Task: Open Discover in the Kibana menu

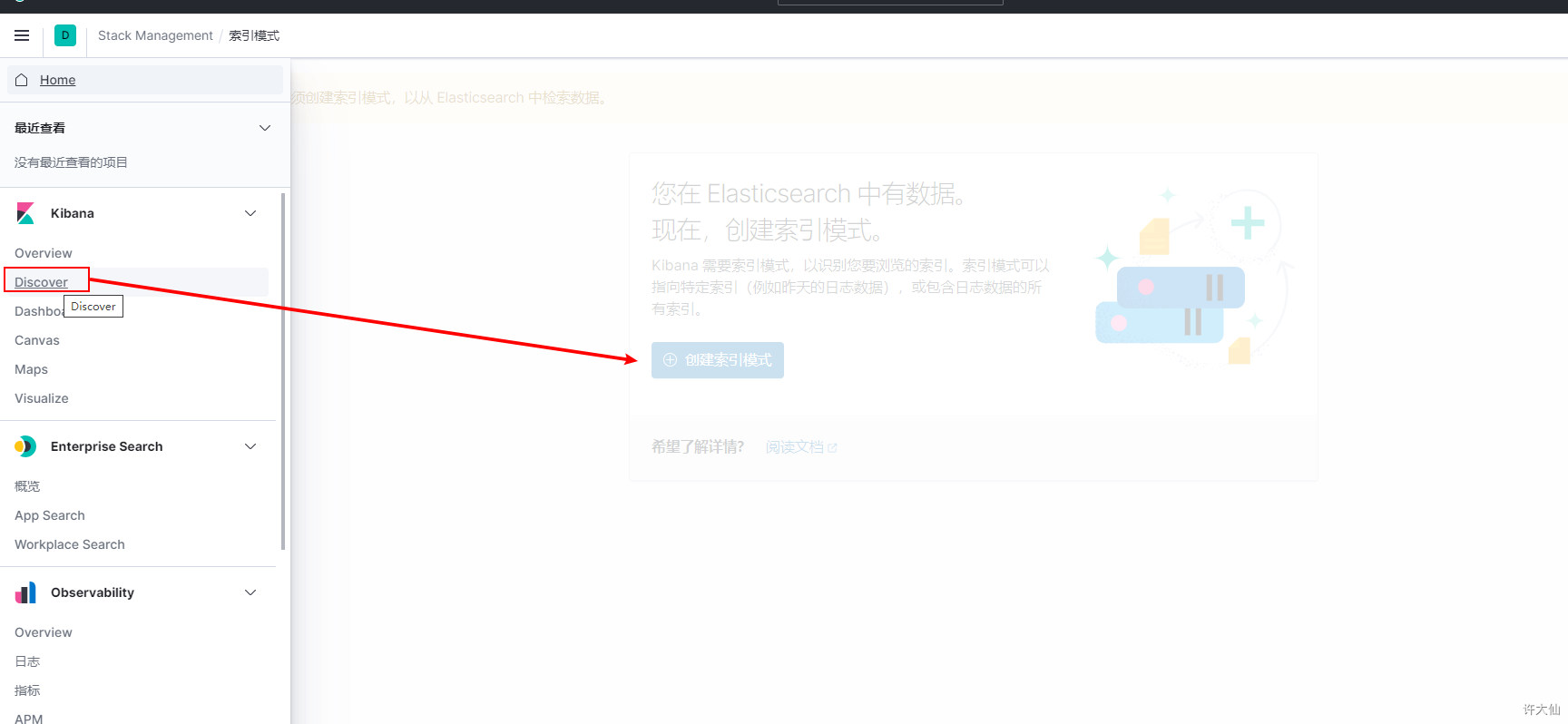Action: point(41,282)
